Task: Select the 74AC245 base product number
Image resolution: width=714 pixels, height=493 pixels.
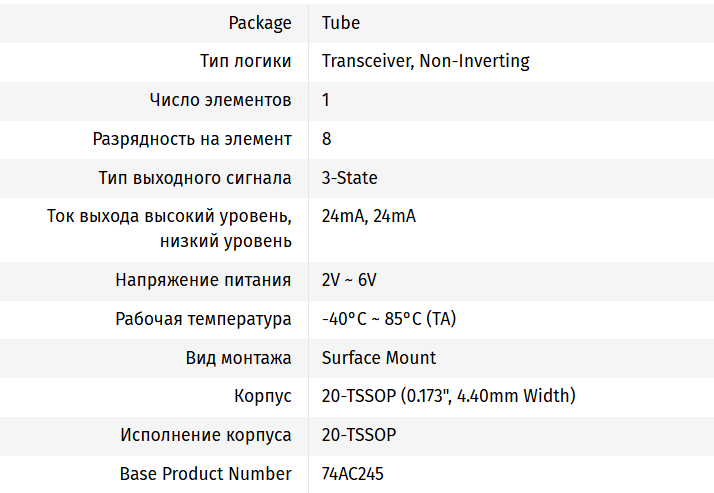Action: (352, 474)
